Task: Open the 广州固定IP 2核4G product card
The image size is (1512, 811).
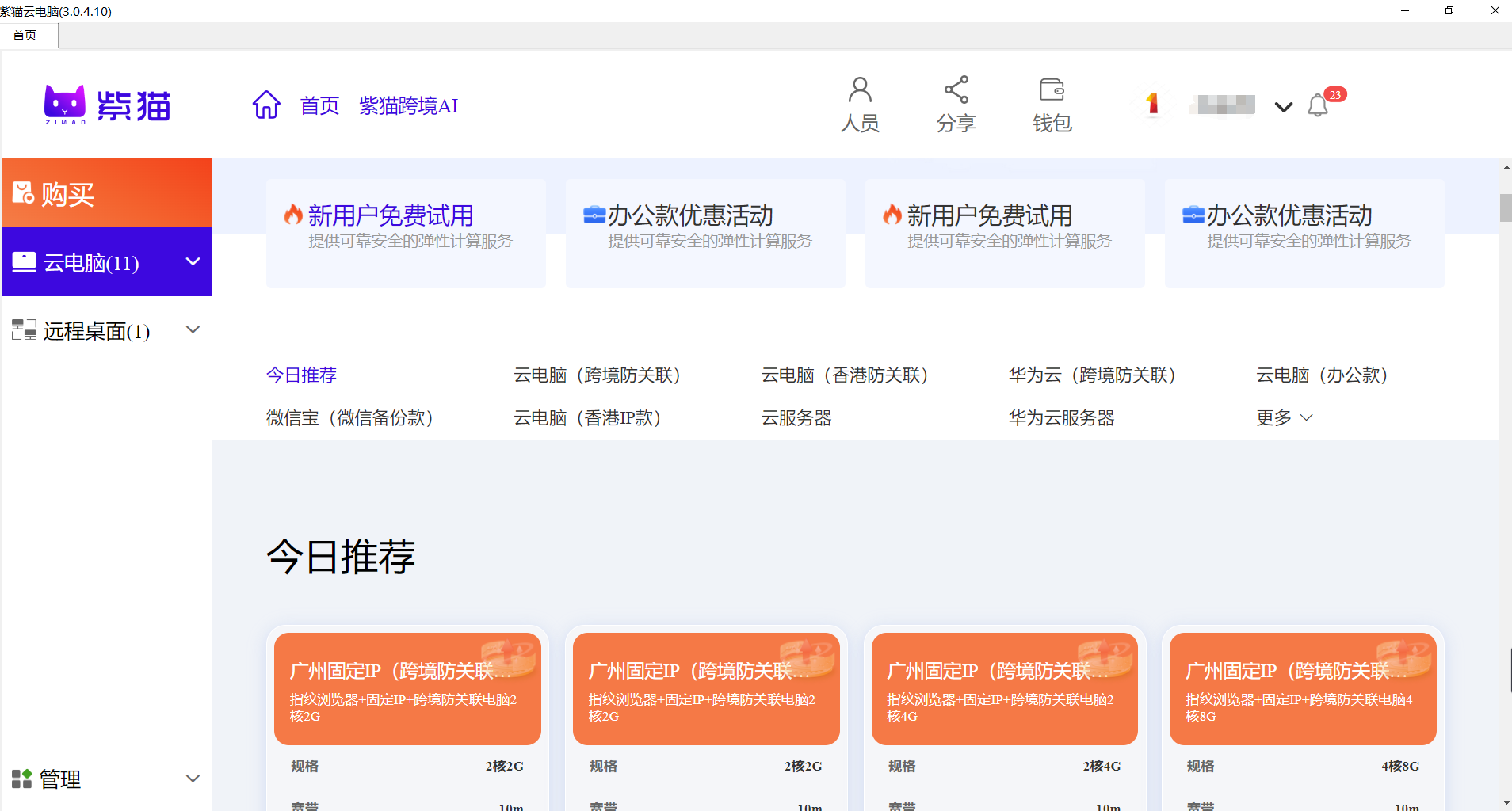Action: (x=1005, y=688)
